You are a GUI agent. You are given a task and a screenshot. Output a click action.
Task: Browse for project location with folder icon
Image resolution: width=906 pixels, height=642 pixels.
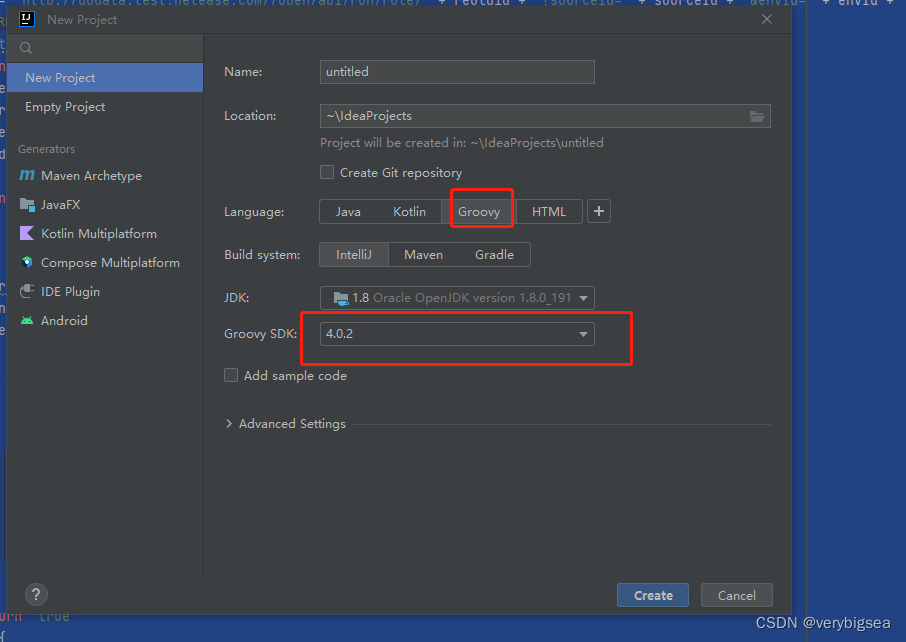click(x=757, y=116)
